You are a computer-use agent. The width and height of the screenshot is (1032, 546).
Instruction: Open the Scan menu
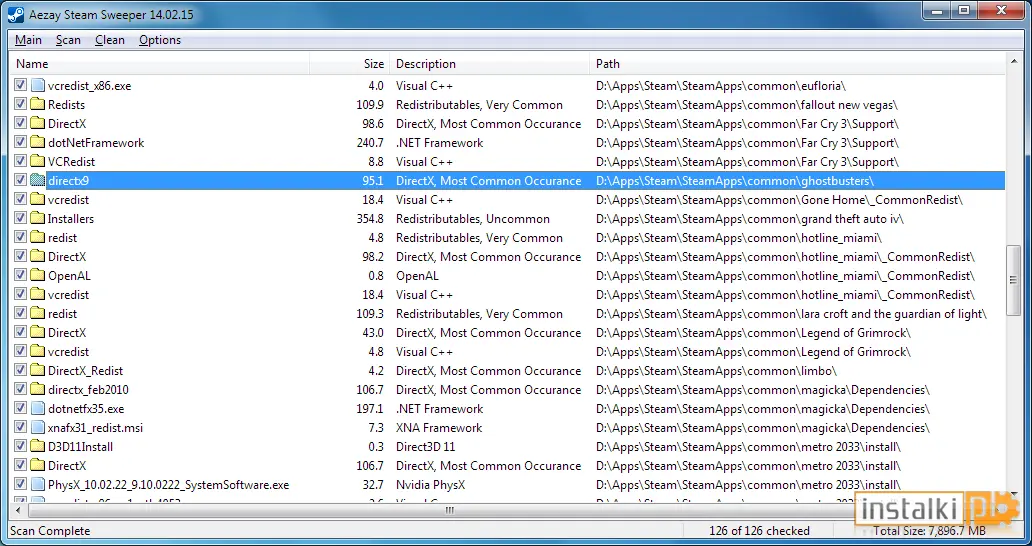[68, 40]
